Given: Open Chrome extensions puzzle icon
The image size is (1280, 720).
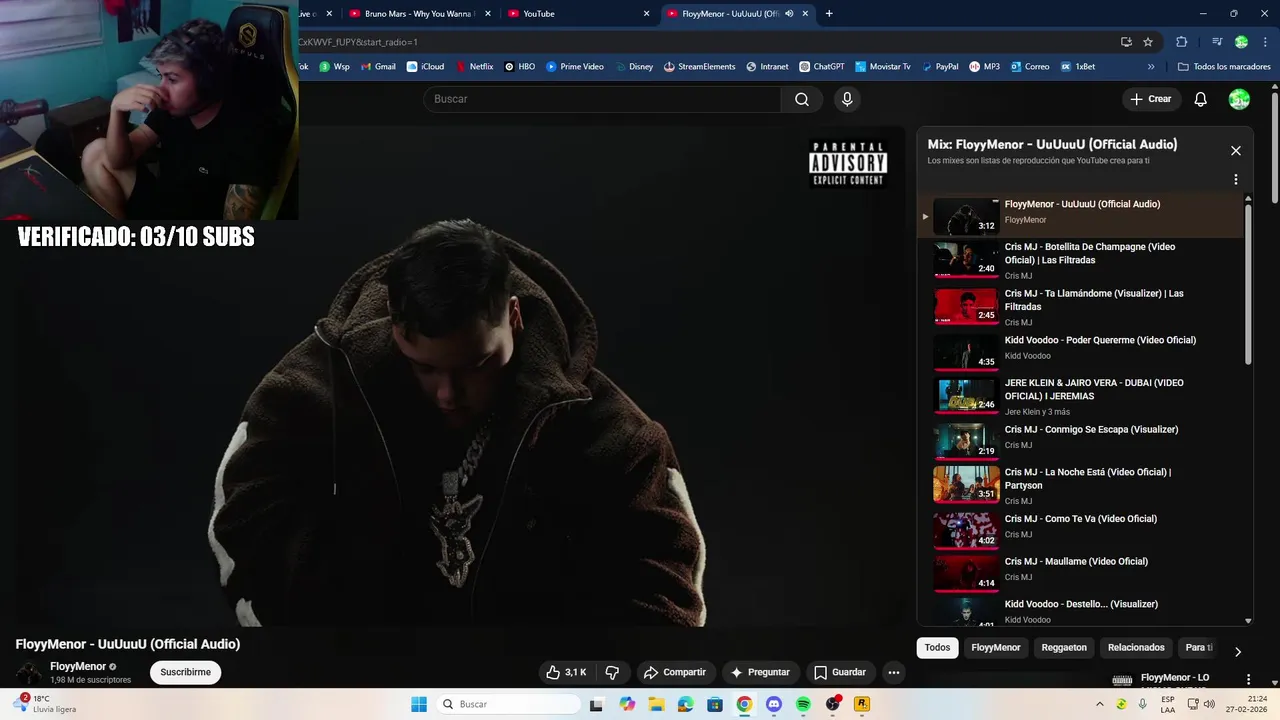Looking at the screenshot, I should [x=1181, y=42].
